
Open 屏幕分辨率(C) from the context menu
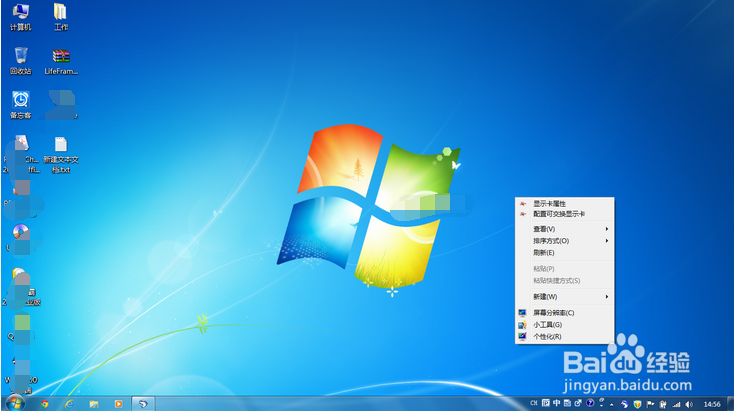click(565, 313)
